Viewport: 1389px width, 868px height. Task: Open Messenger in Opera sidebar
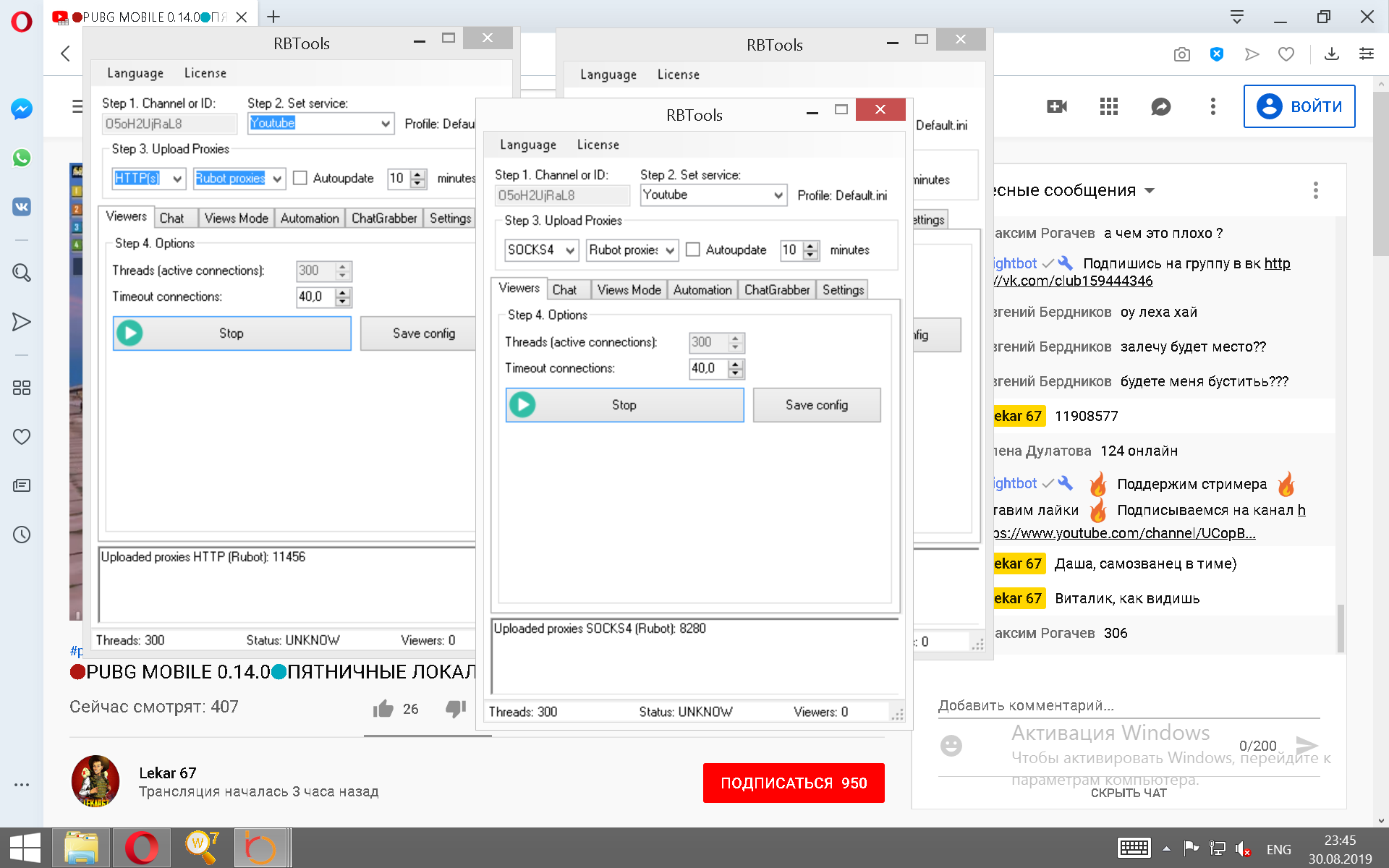(x=22, y=109)
